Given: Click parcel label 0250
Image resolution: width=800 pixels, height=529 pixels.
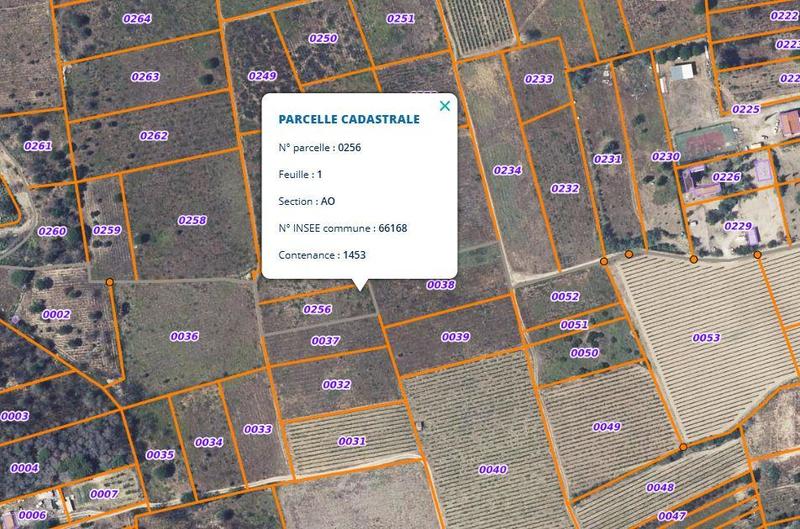Looking at the screenshot, I should pos(323,38).
